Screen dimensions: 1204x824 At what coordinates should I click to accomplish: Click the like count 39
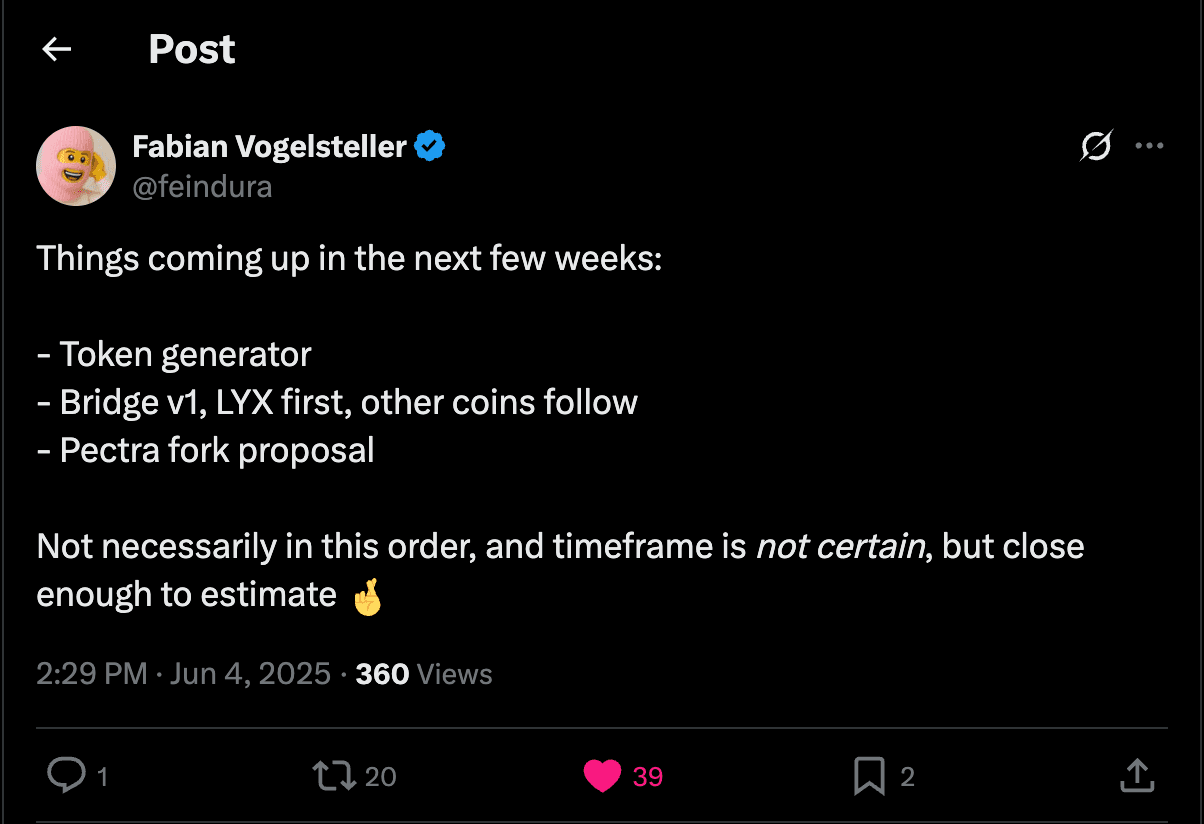click(x=648, y=777)
